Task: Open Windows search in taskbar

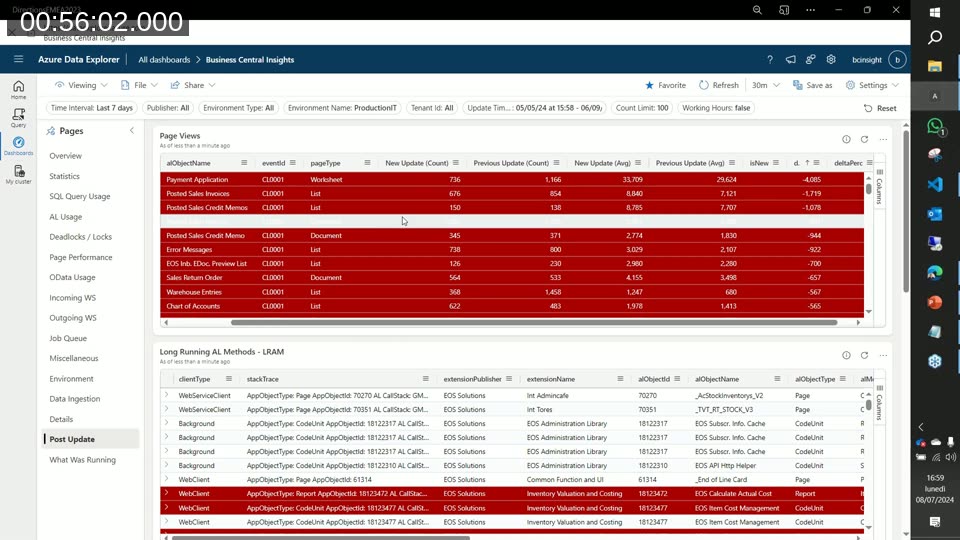Action: coord(935,38)
